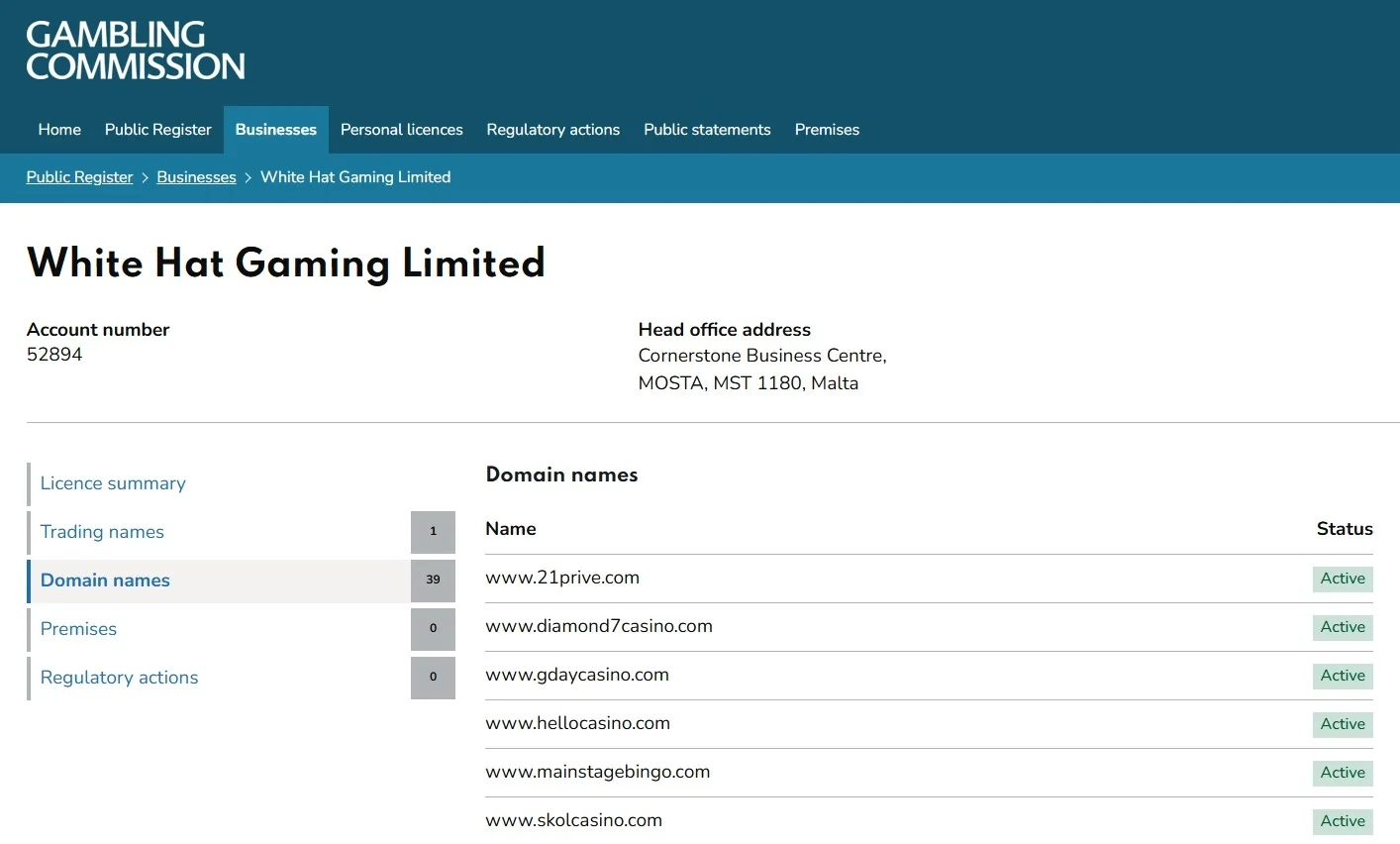
Task: Click the Account number label
Action: tap(98, 330)
